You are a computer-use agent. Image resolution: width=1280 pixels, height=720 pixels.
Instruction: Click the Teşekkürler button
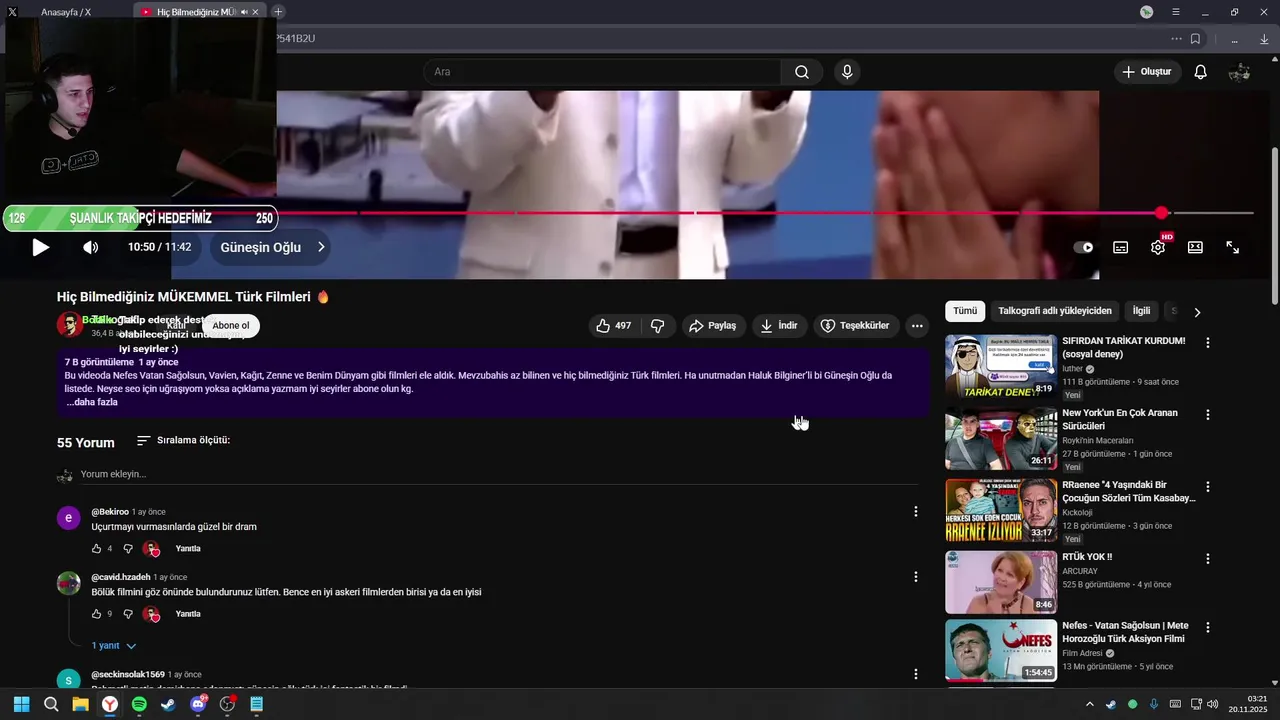(x=854, y=326)
